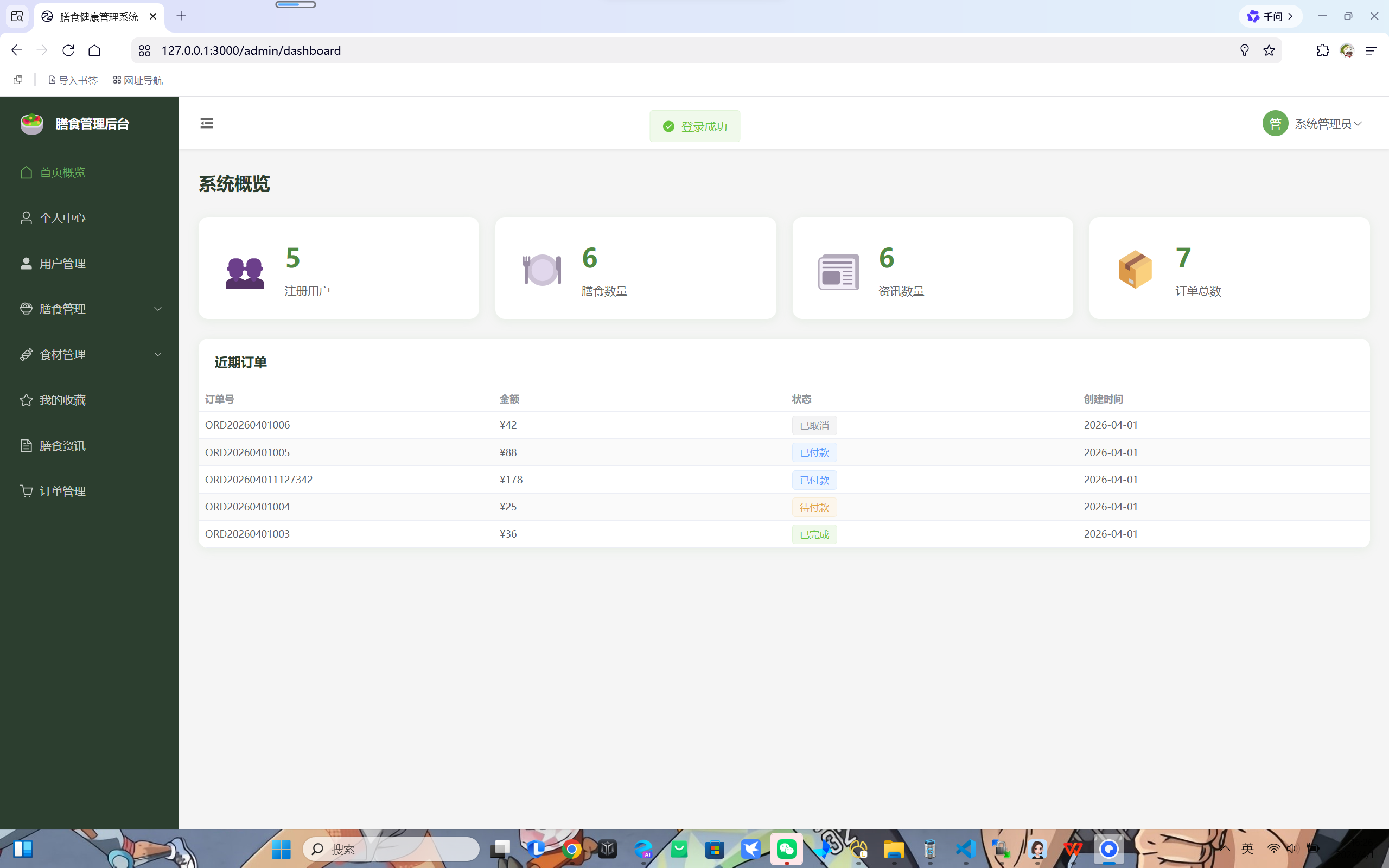Screen dimensions: 1389x868
Task: Click the registered users purple icon
Action: point(245,272)
